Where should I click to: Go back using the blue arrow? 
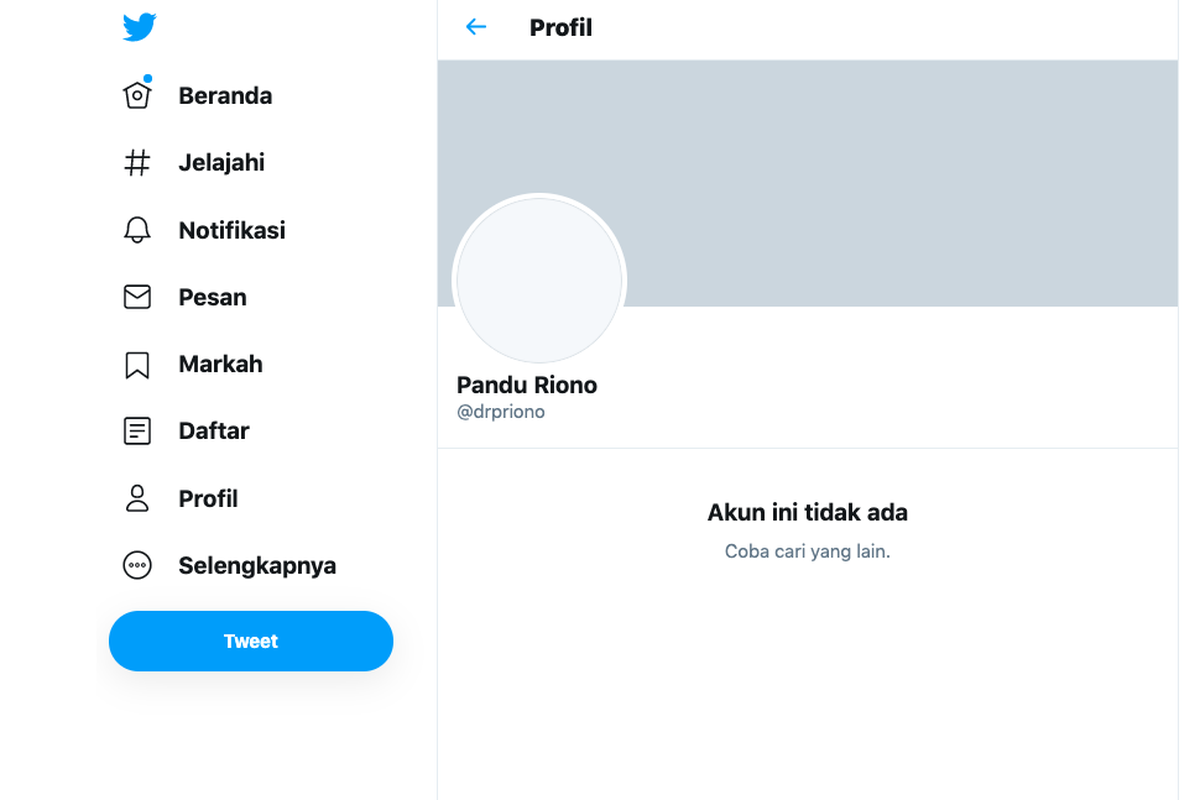coord(476,27)
